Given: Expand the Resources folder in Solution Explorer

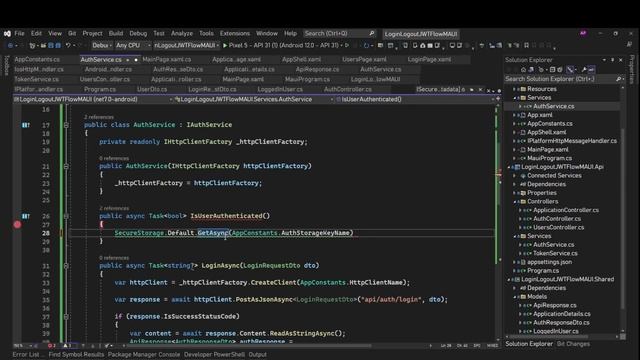Looking at the screenshot, I should [x=515, y=89].
